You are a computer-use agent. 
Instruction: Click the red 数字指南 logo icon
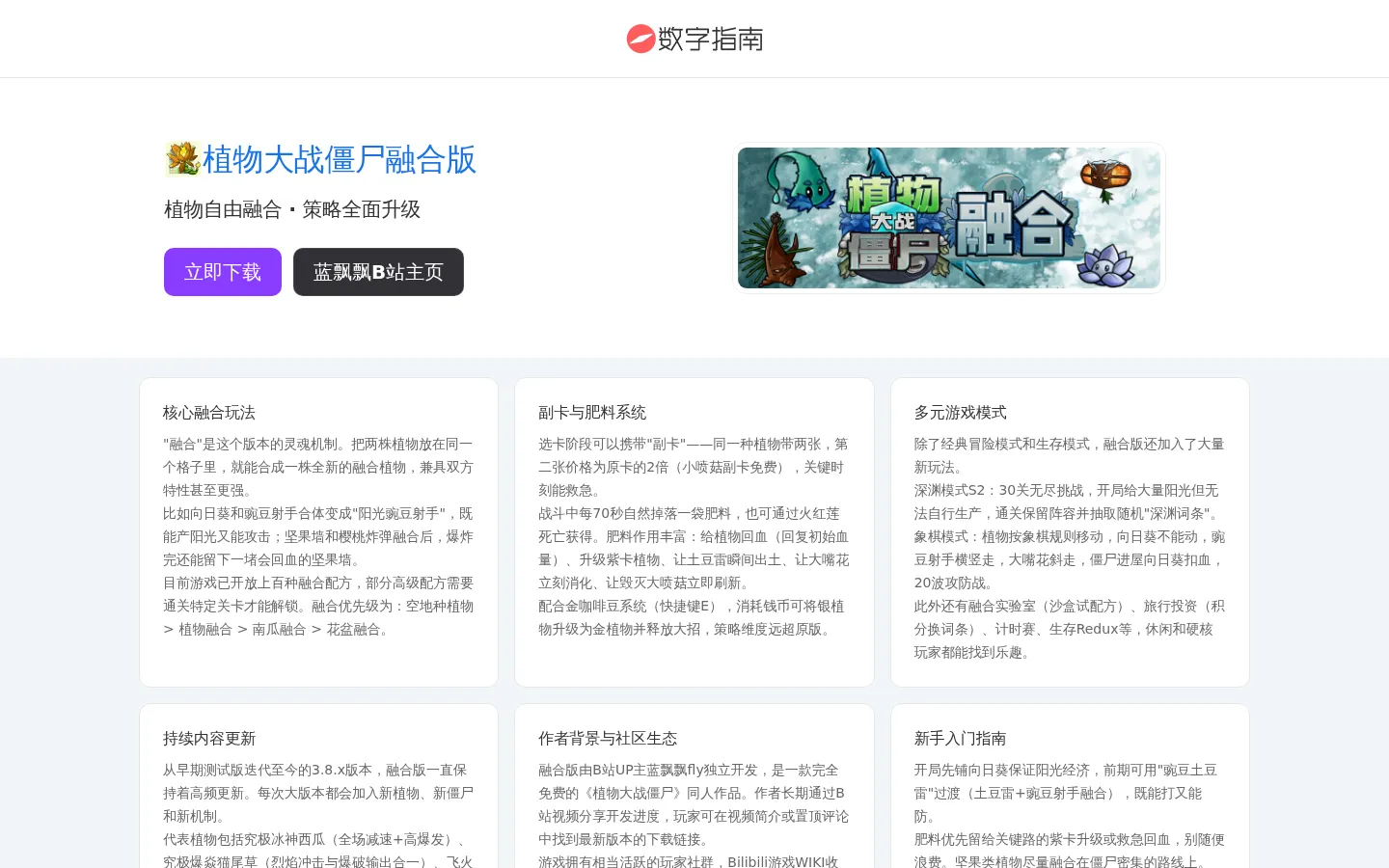tap(640, 39)
